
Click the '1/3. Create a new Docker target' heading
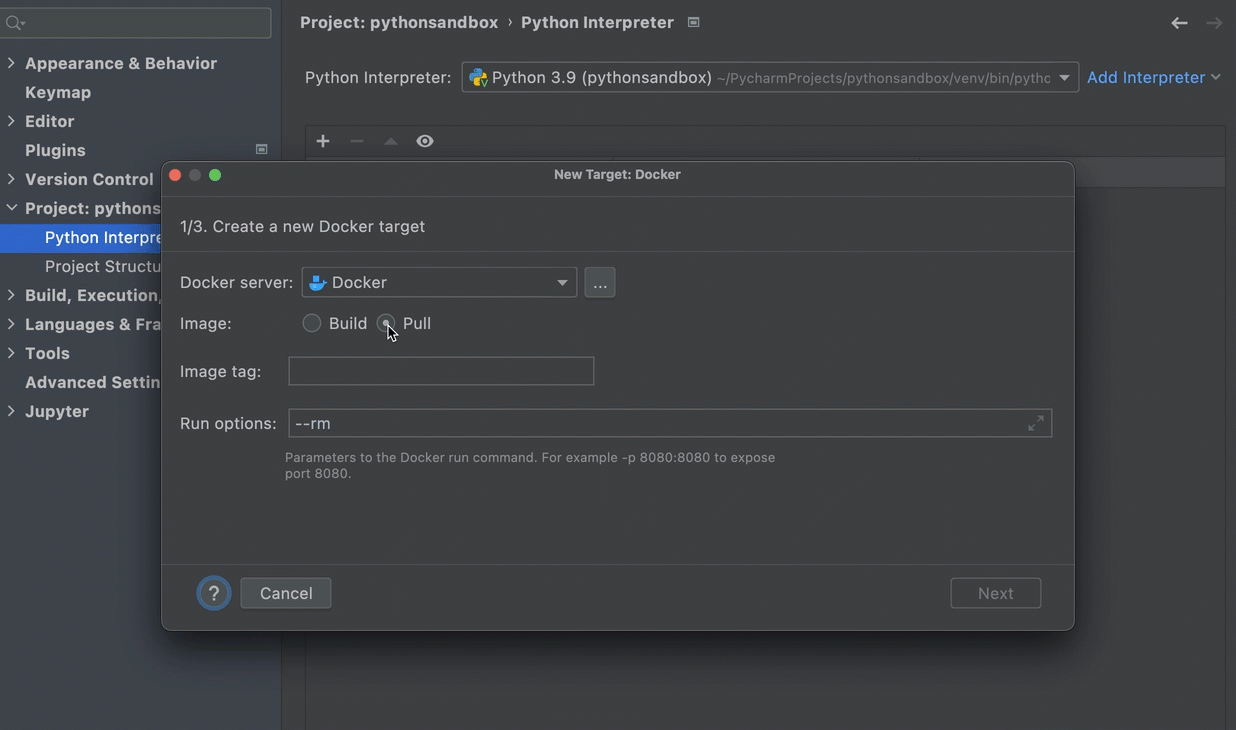(x=302, y=226)
